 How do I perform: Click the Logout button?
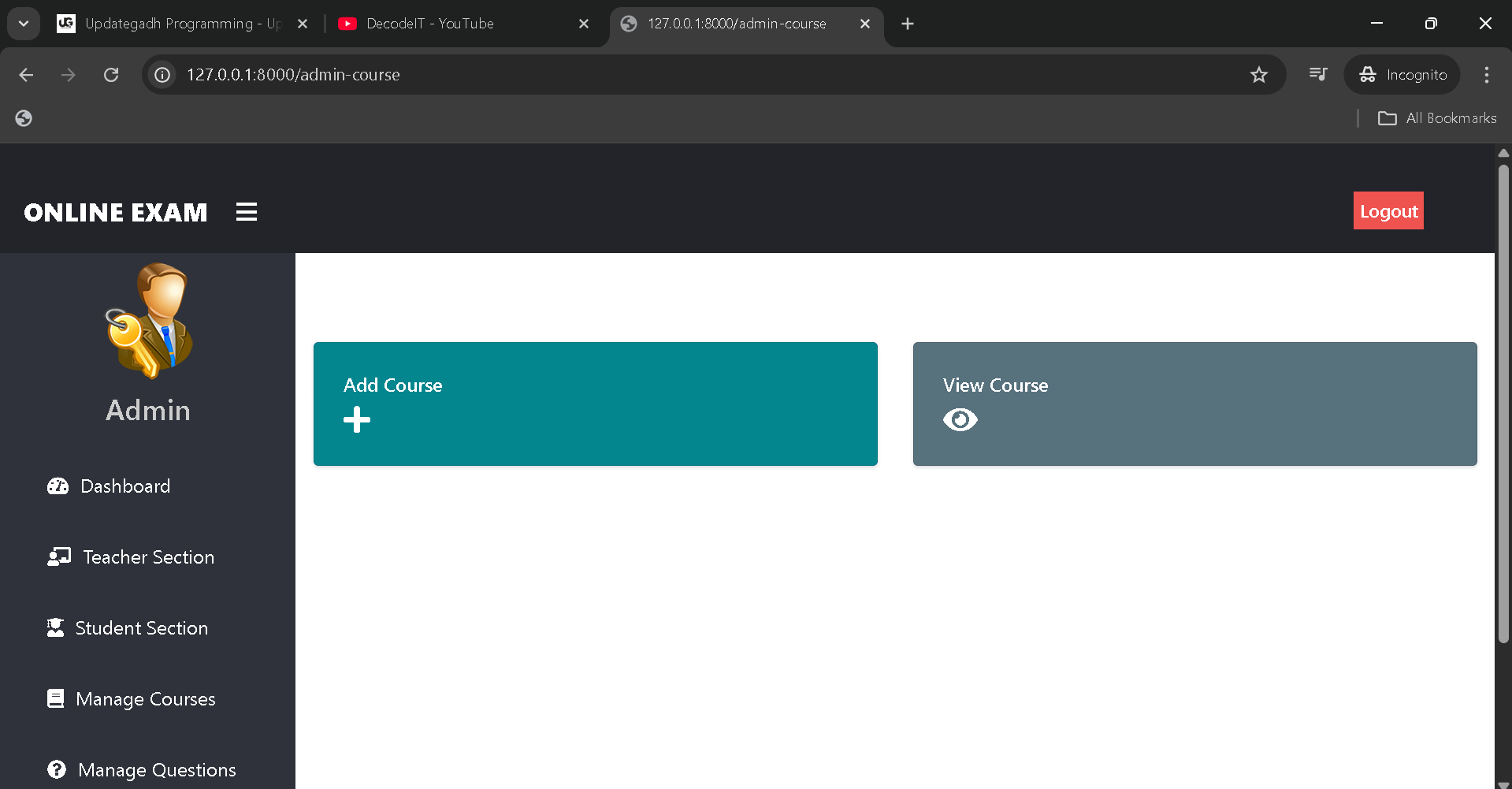point(1388,210)
